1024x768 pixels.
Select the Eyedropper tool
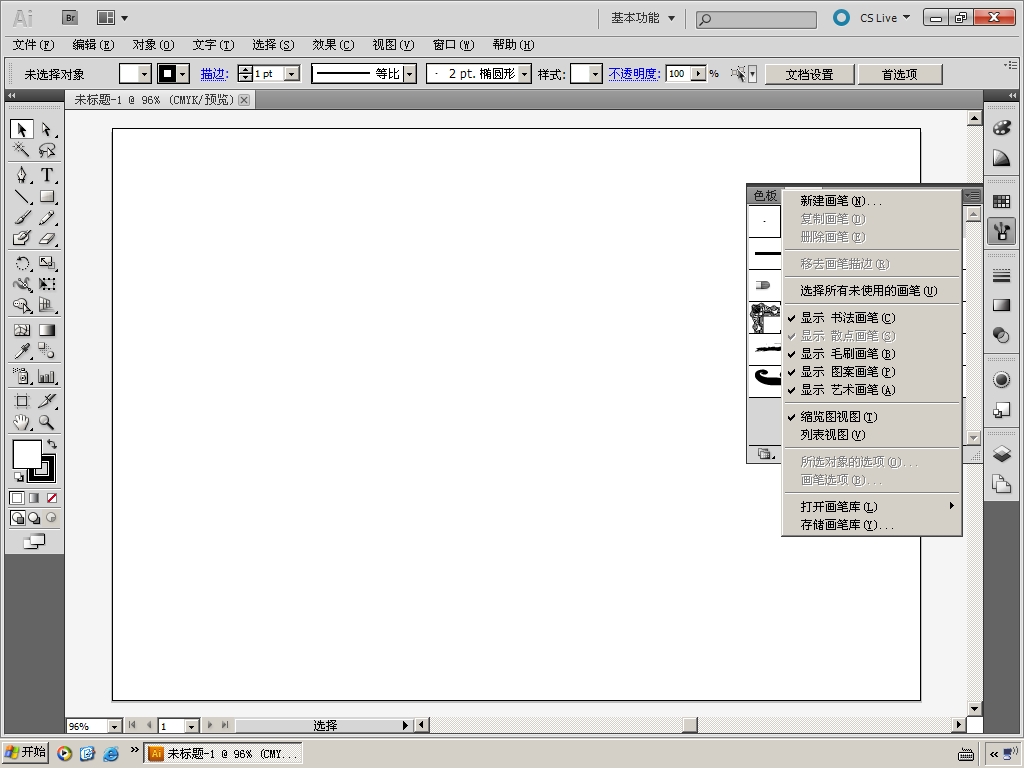(22, 351)
